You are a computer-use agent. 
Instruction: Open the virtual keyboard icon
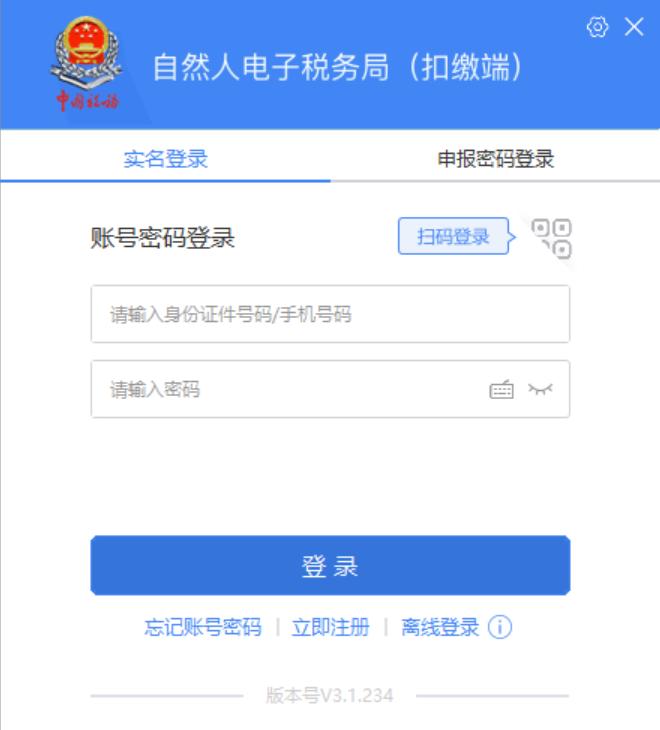click(501, 389)
